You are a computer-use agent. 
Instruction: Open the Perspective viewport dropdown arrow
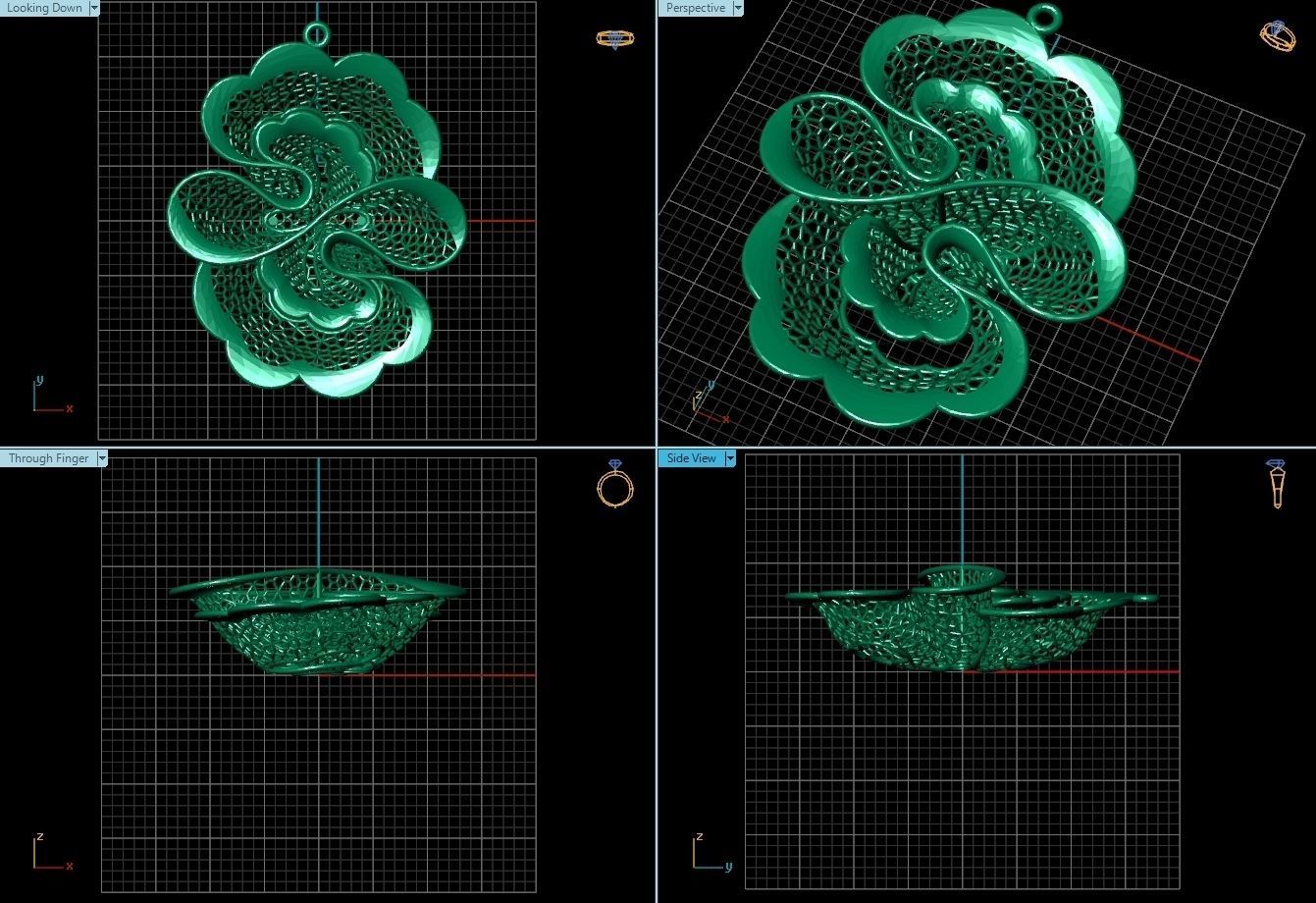(738, 8)
